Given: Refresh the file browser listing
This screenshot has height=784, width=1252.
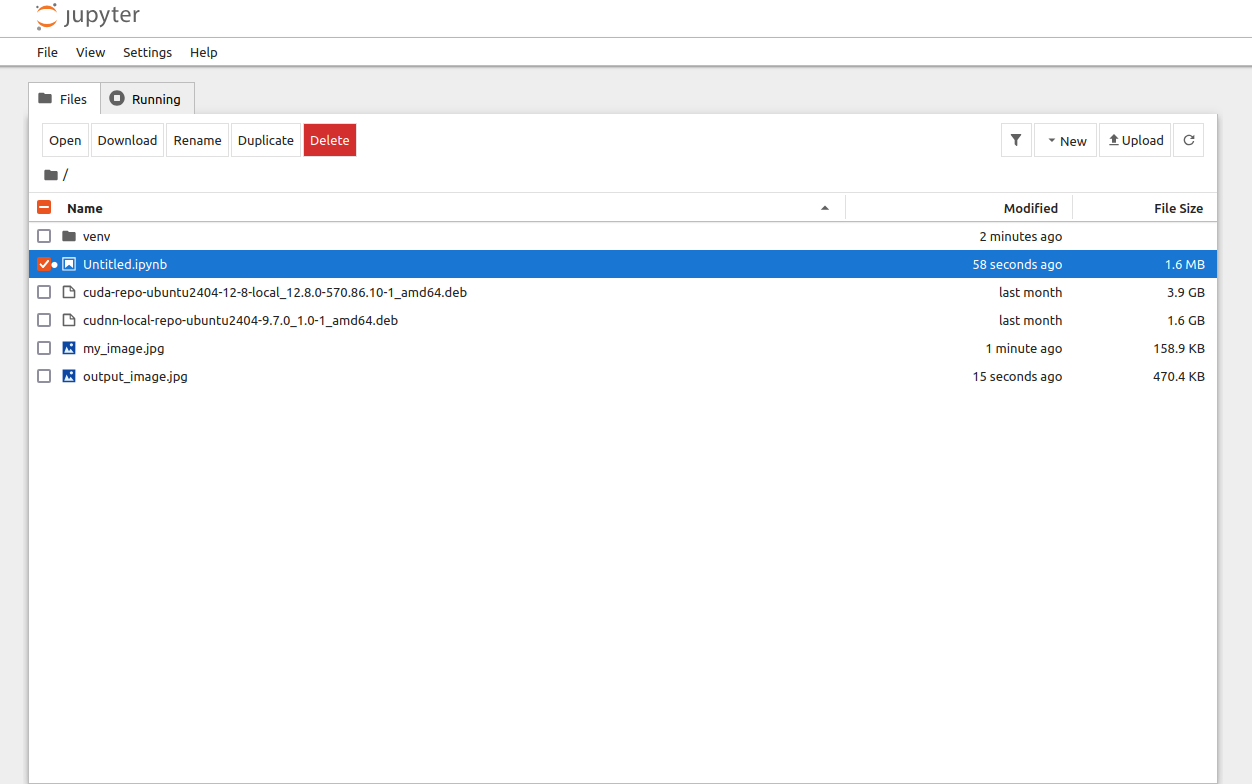Looking at the screenshot, I should [x=1189, y=140].
